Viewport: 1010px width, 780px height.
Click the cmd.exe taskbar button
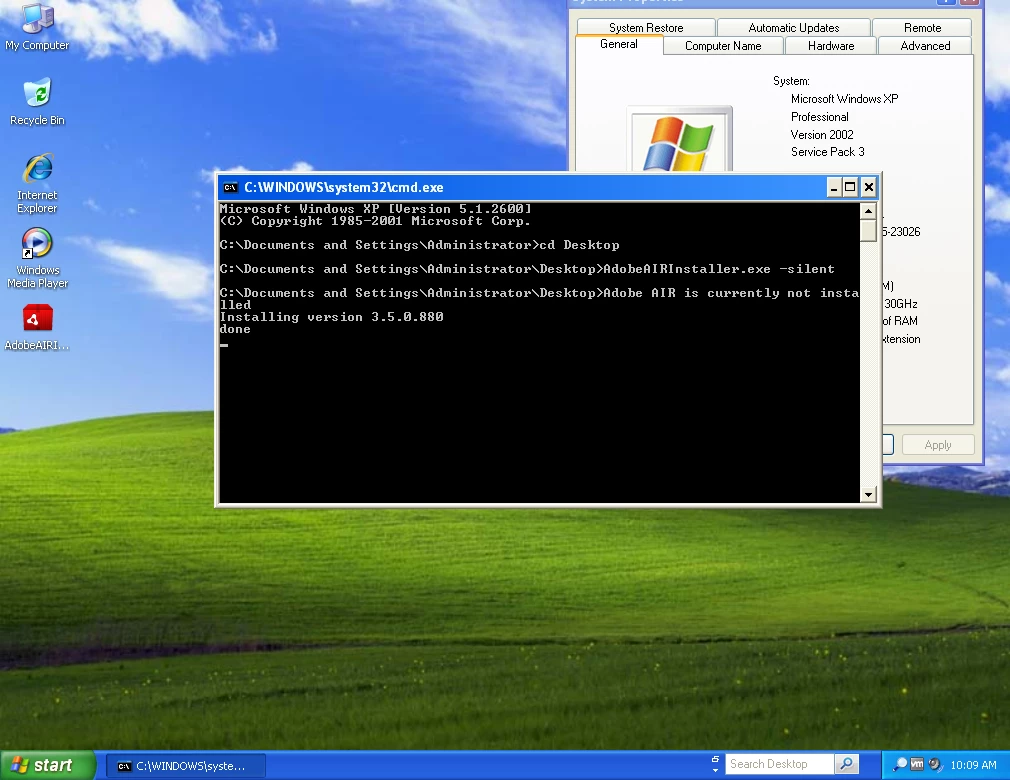coord(186,766)
